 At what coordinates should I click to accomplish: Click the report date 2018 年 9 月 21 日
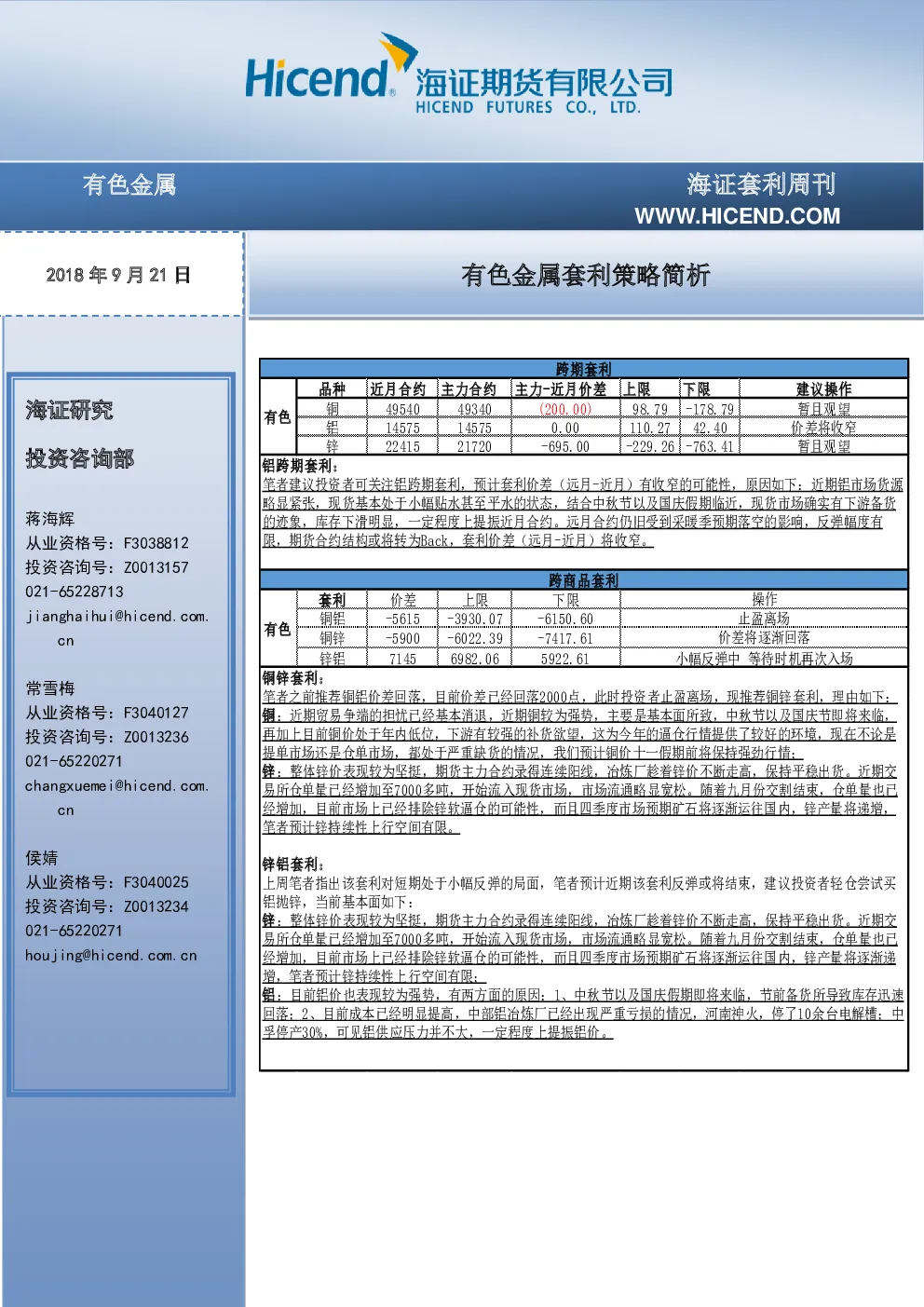tap(118, 275)
